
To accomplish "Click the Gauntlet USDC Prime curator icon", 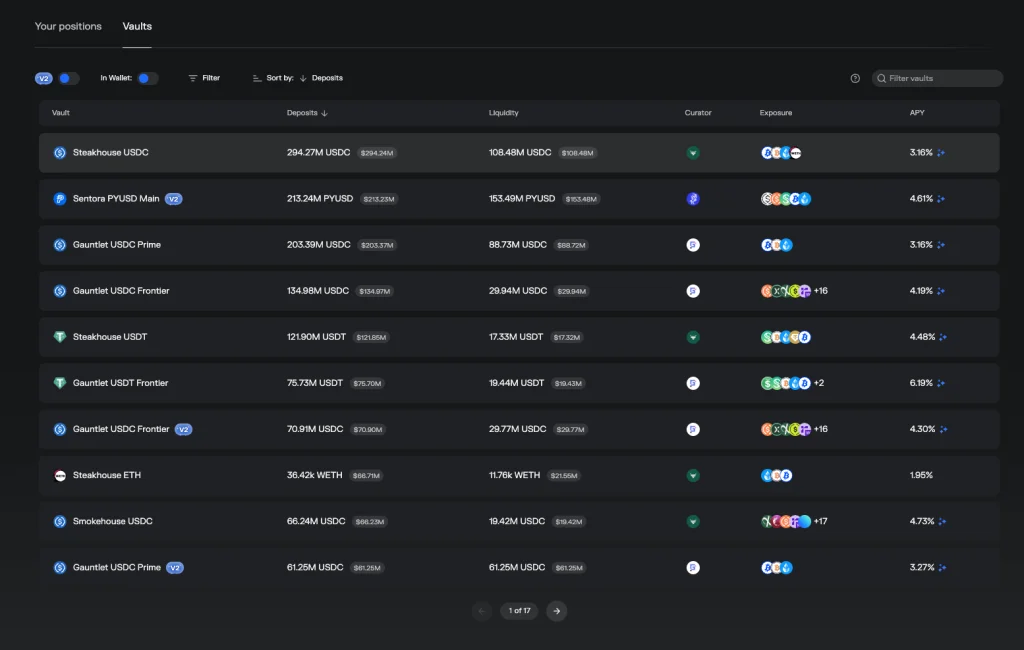I will pos(693,245).
